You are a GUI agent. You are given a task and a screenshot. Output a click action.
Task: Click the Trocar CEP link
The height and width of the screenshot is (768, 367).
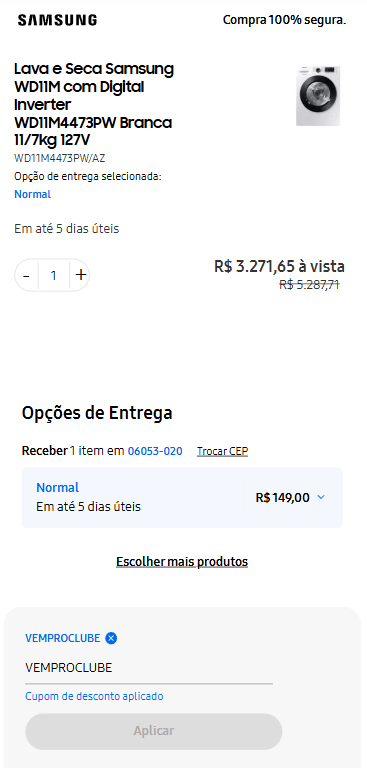click(x=222, y=451)
